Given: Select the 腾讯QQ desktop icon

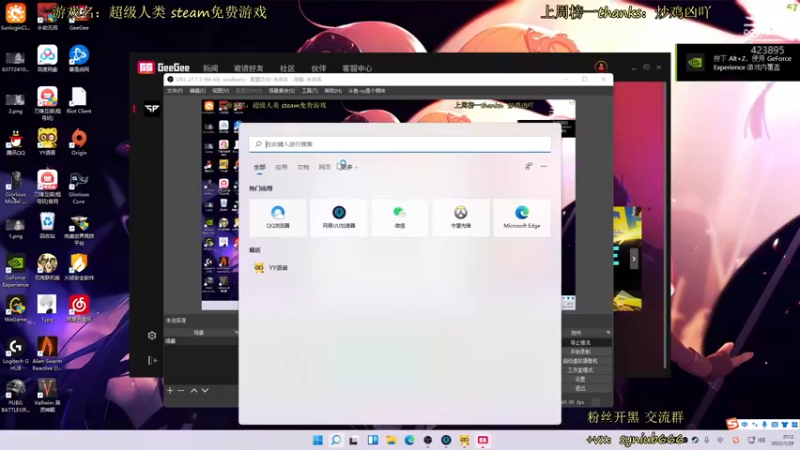Looking at the screenshot, I should tap(15, 142).
